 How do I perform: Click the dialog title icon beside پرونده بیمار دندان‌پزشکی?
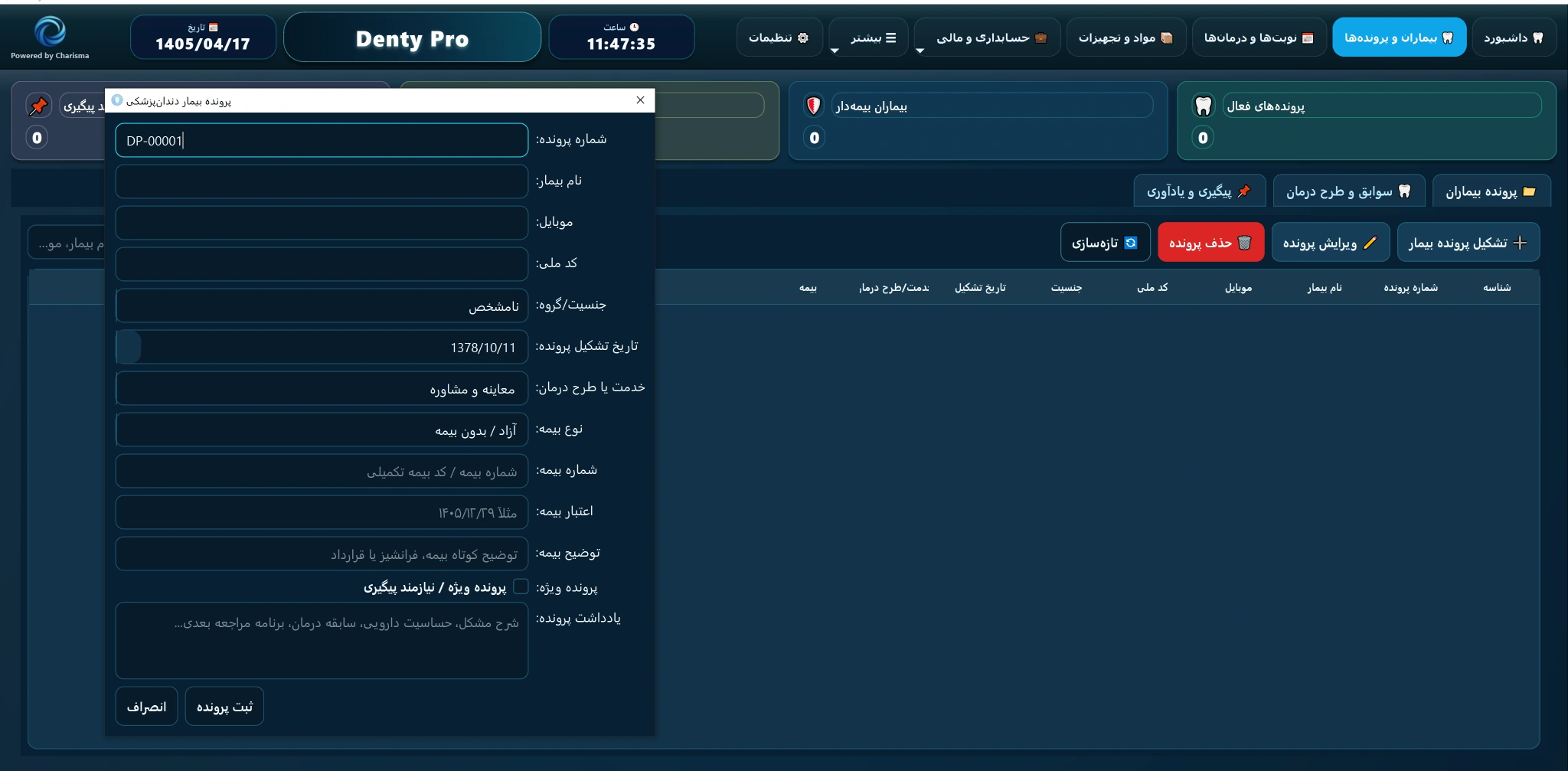117,100
